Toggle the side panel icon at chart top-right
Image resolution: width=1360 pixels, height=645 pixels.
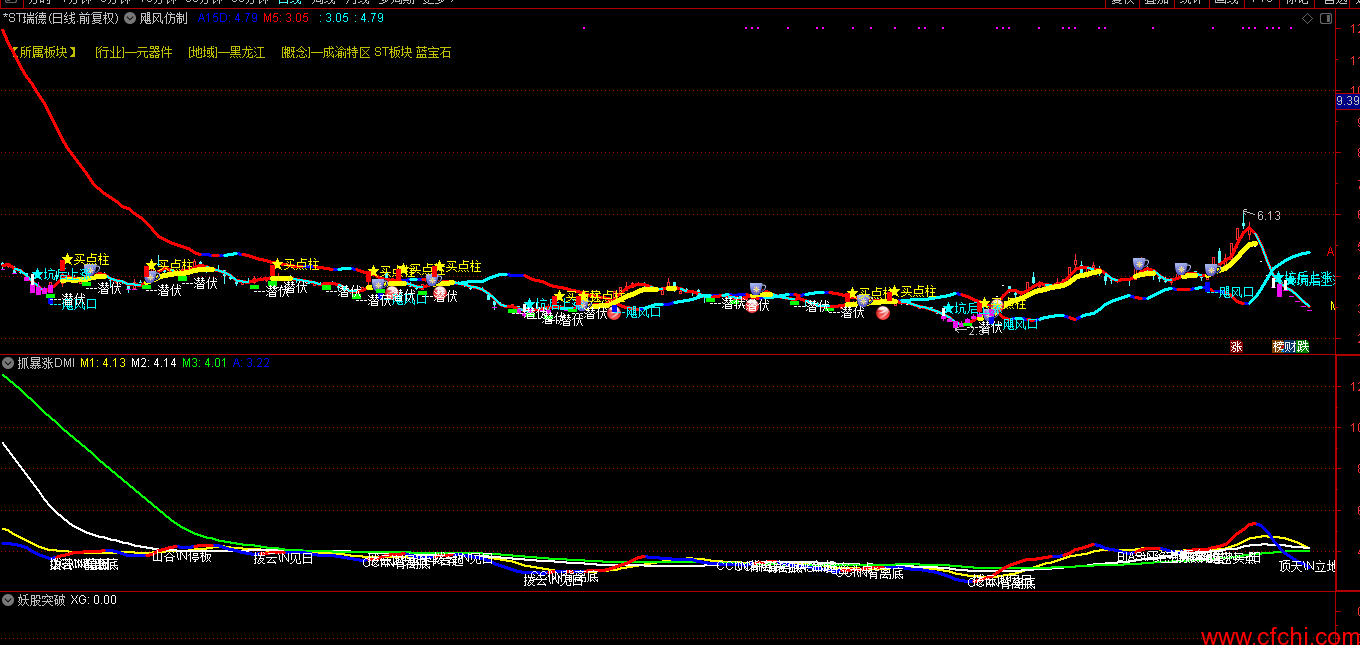(x=1326, y=18)
